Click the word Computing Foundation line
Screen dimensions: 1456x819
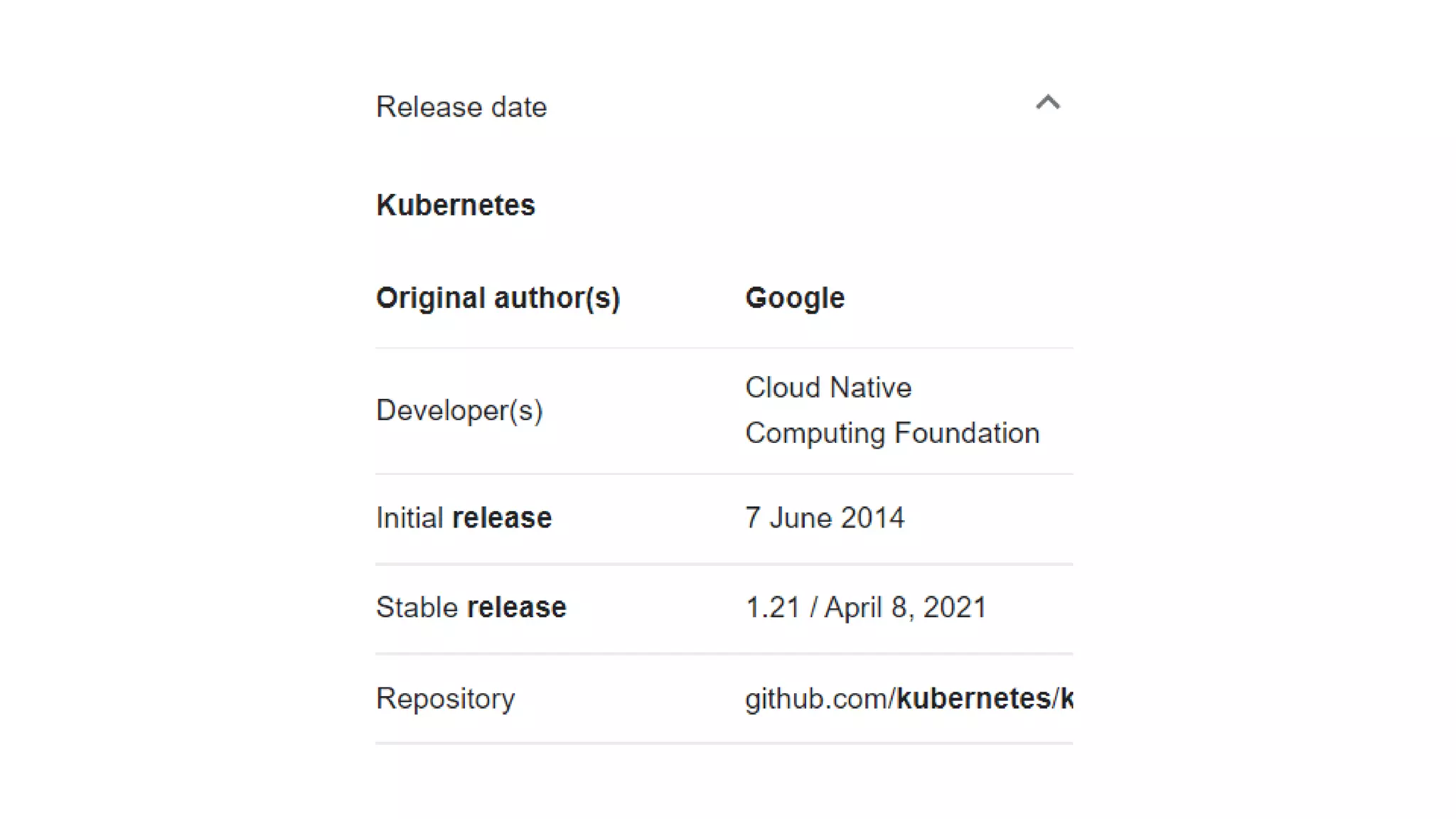point(892,434)
